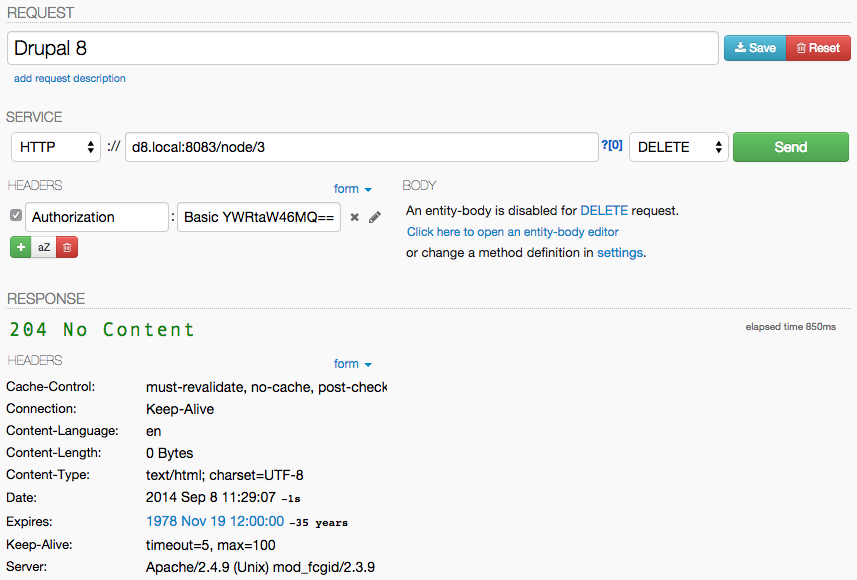Open the HTTP scheme dropdown
The width and height of the screenshot is (857, 580).
click(x=56, y=147)
